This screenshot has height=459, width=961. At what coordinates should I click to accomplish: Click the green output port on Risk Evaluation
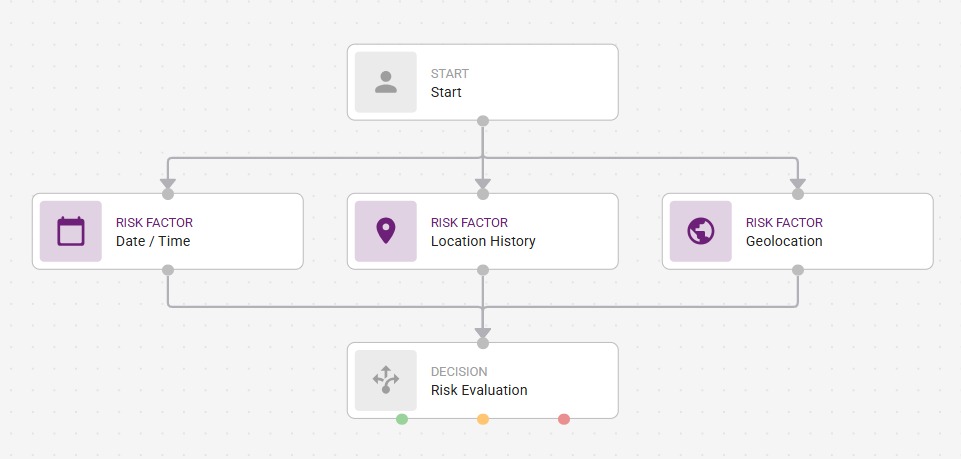[x=402, y=419]
